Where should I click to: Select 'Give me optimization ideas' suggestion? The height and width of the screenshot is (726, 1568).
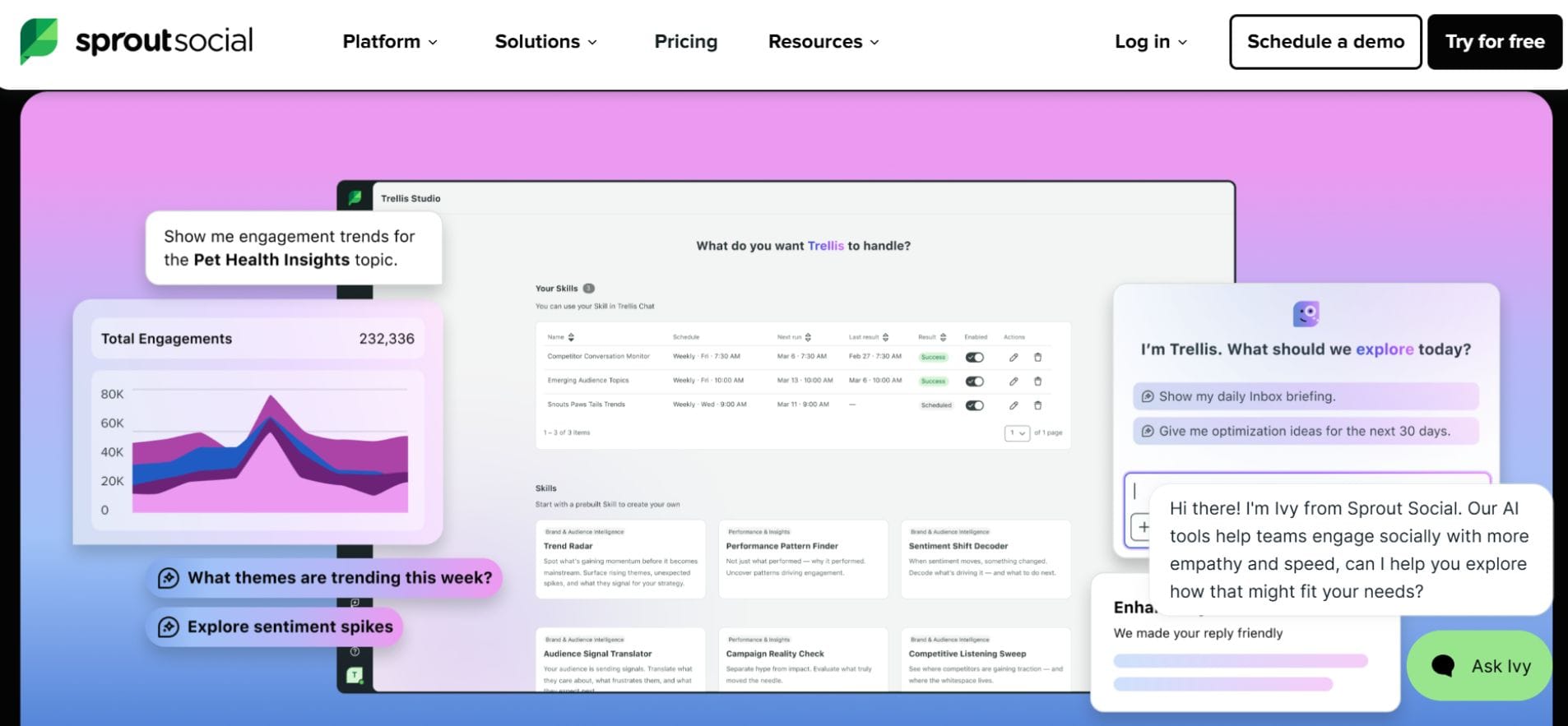(1306, 431)
